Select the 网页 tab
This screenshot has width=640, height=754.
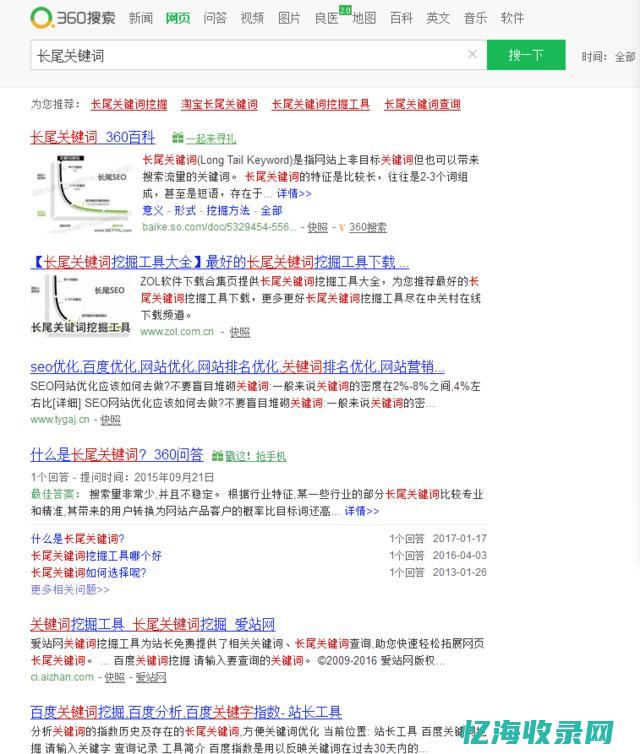[178, 18]
